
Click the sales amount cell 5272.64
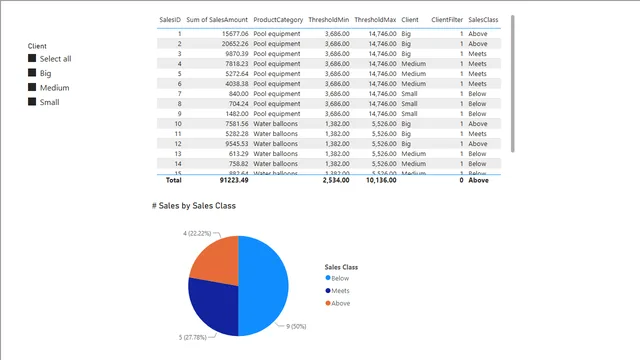236,73
